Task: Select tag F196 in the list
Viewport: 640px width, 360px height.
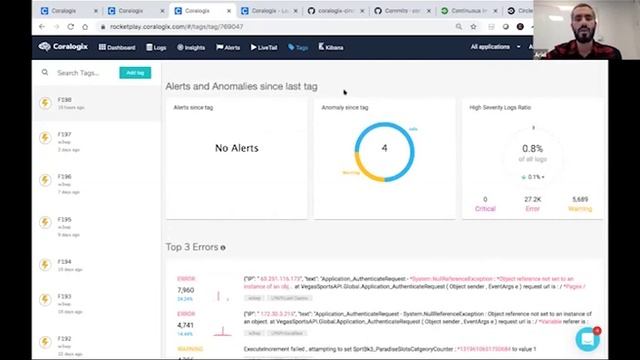Action: (97, 184)
